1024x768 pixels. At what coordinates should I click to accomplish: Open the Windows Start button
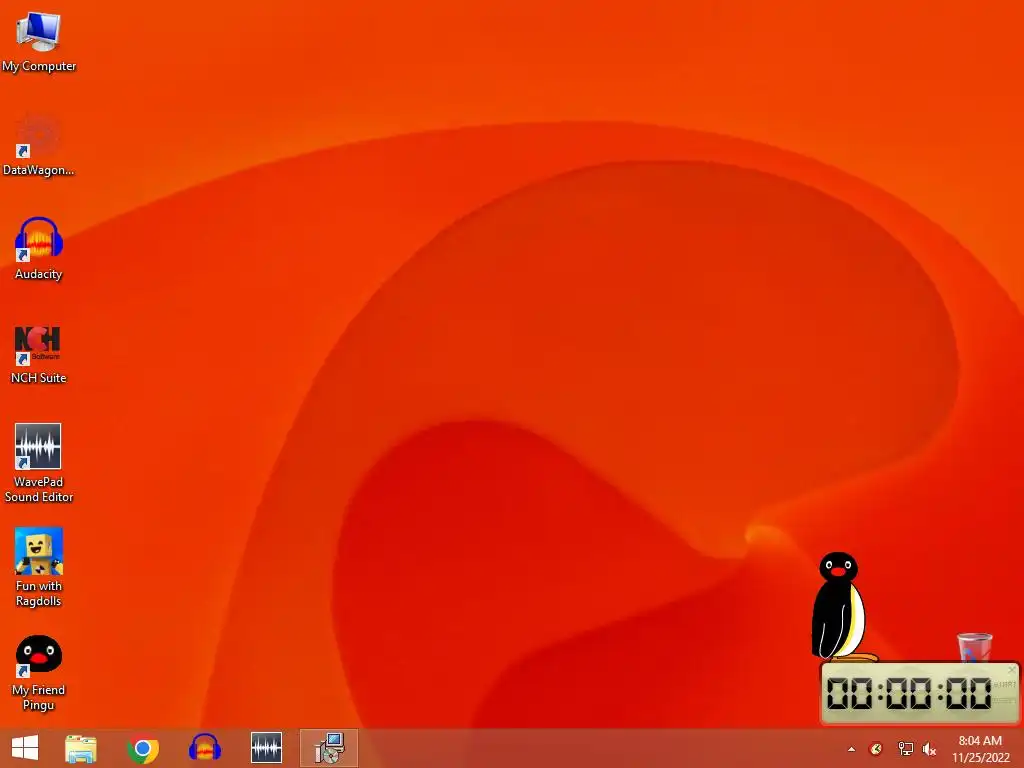point(25,748)
